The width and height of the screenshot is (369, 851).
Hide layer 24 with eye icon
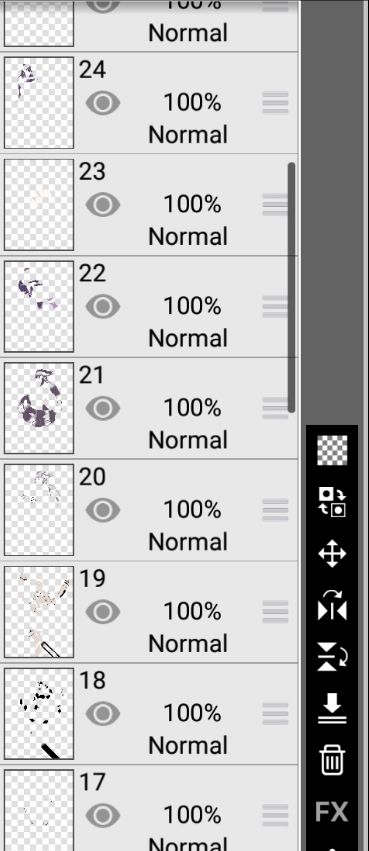pyautogui.click(x=103, y=103)
